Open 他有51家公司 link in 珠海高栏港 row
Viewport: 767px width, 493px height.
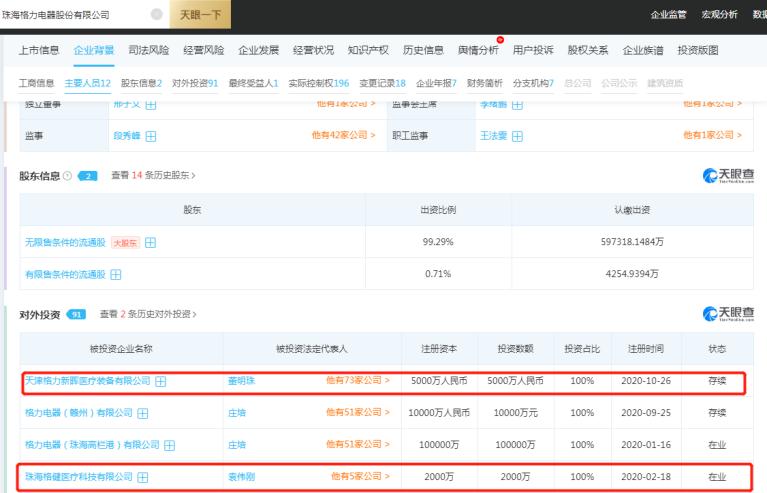pyautogui.click(x=358, y=444)
